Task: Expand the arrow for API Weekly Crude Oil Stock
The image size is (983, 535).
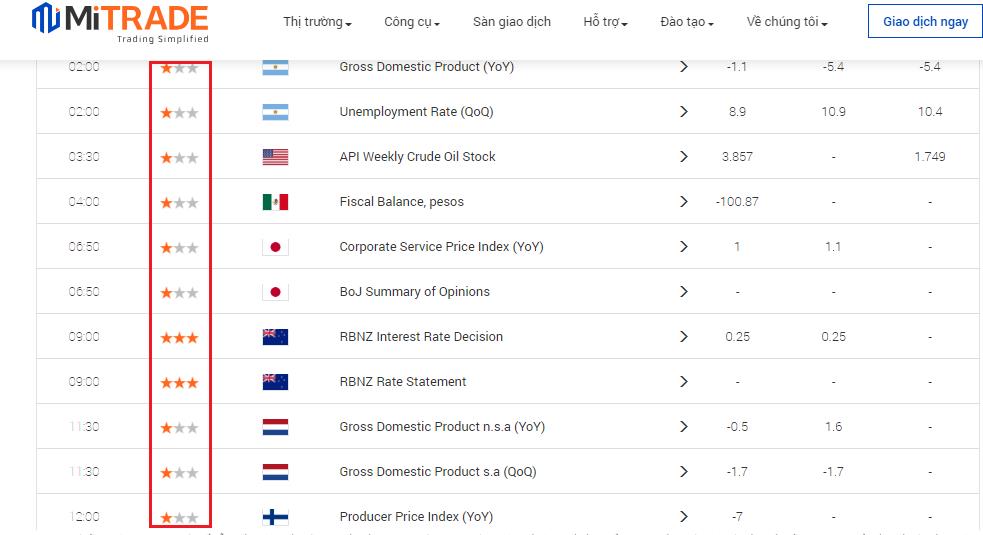Action: pos(684,157)
